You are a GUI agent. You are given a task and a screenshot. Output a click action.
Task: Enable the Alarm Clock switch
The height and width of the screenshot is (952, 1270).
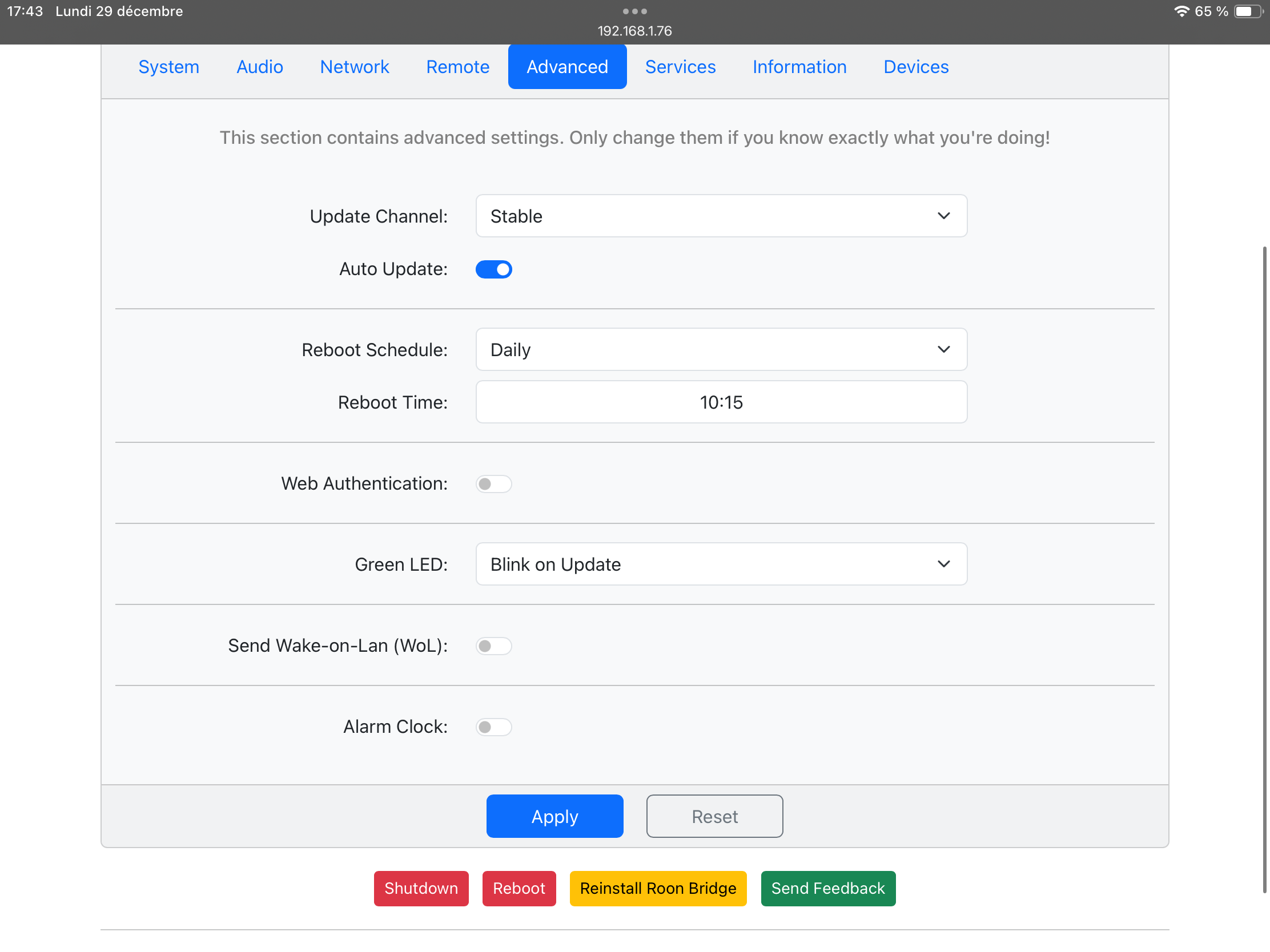493,727
